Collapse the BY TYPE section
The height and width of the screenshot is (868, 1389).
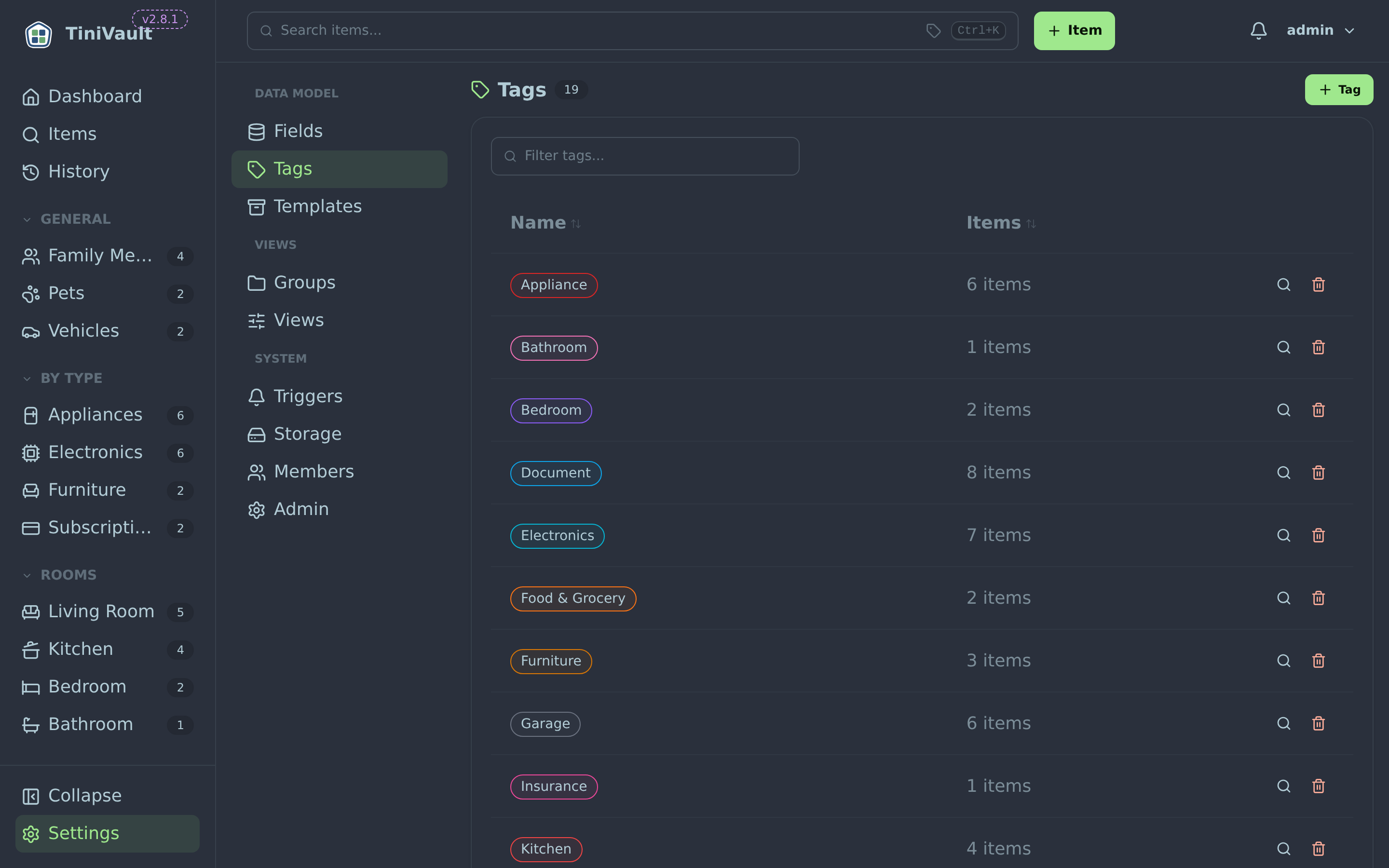62,379
